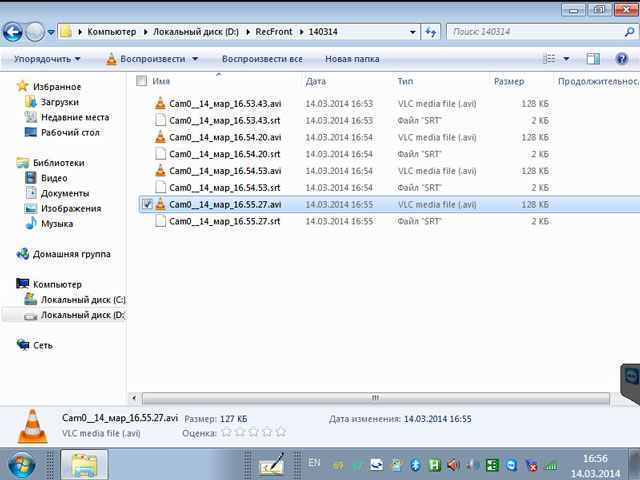
Task: Expand the Воспроизвести dropdown arrow
Action: click(x=195, y=59)
